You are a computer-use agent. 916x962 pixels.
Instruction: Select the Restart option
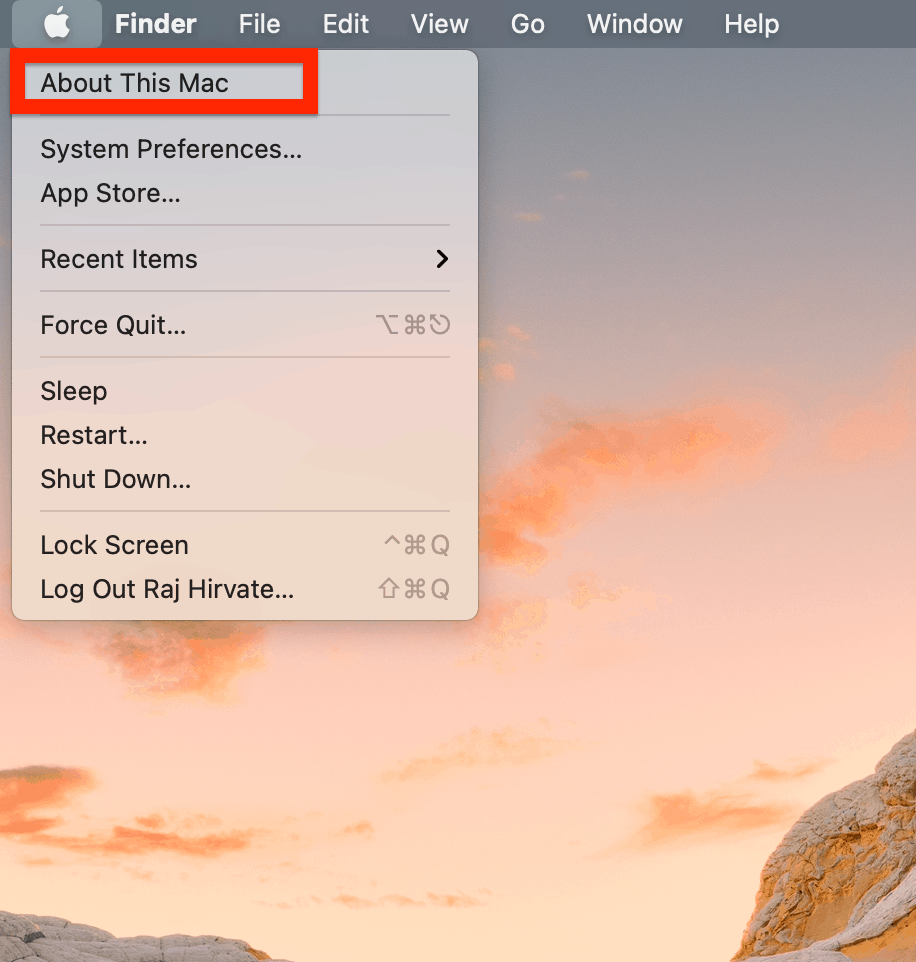point(94,435)
